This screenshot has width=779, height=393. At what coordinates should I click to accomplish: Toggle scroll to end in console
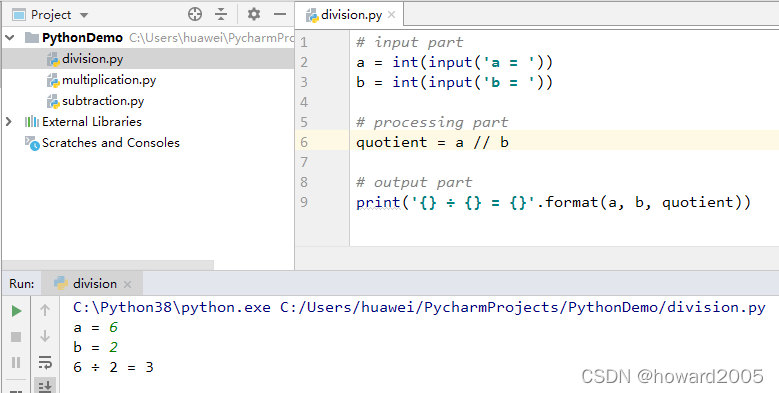(x=45, y=386)
